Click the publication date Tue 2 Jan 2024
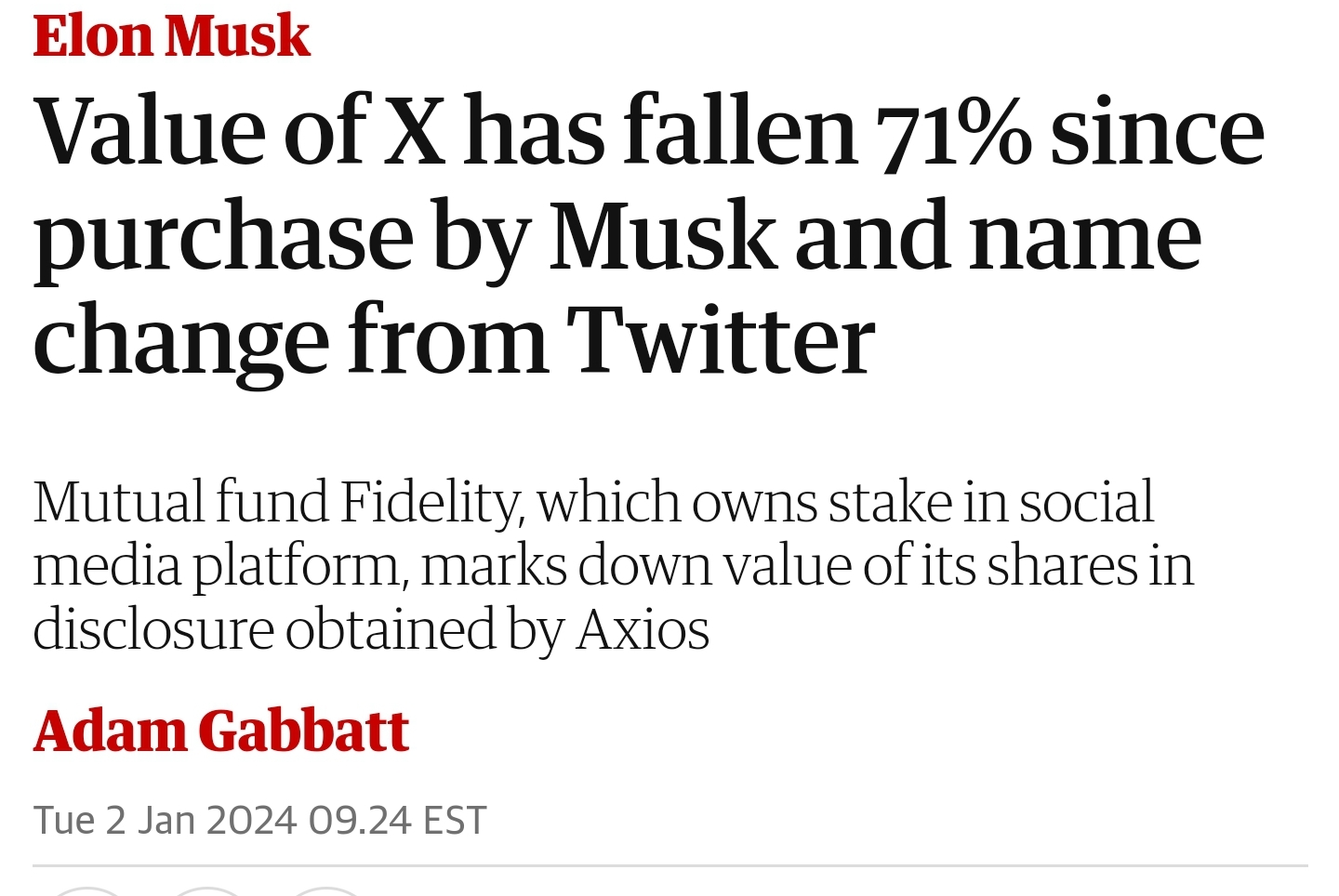 tap(165, 821)
